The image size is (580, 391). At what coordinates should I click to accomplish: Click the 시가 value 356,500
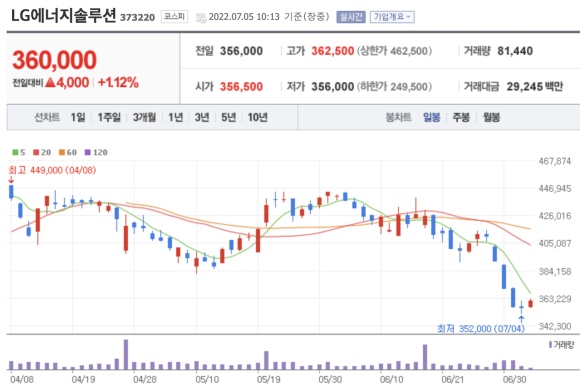click(241, 87)
